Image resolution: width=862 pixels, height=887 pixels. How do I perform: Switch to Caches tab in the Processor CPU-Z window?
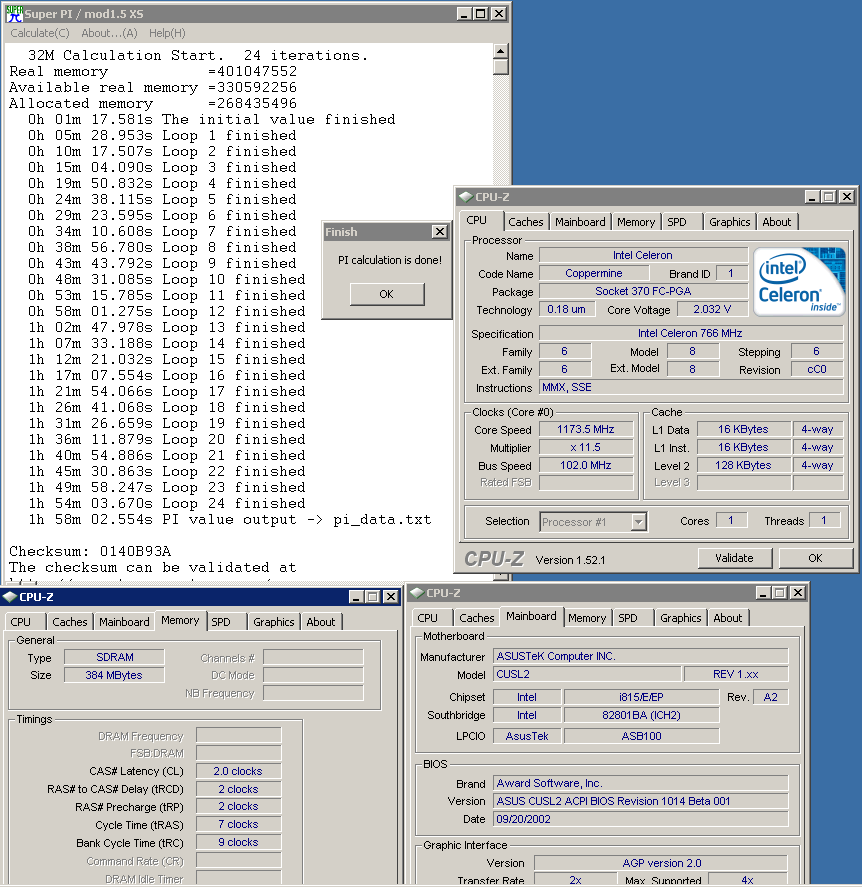click(x=525, y=222)
